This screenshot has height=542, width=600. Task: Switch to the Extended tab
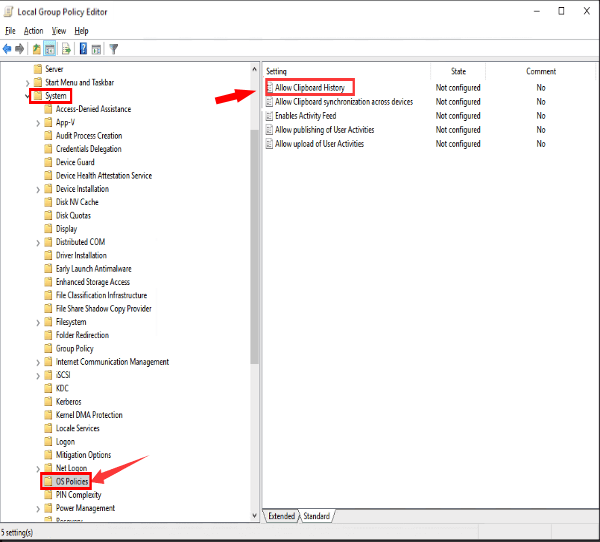click(281, 516)
